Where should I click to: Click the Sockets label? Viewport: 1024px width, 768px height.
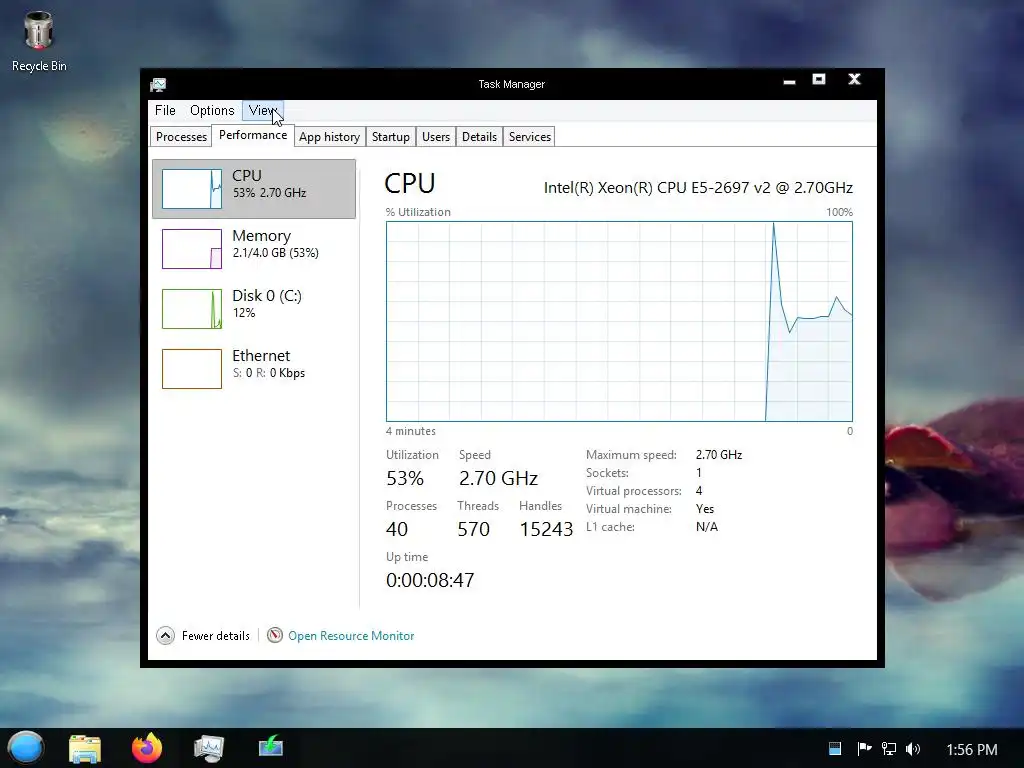(x=607, y=473)
